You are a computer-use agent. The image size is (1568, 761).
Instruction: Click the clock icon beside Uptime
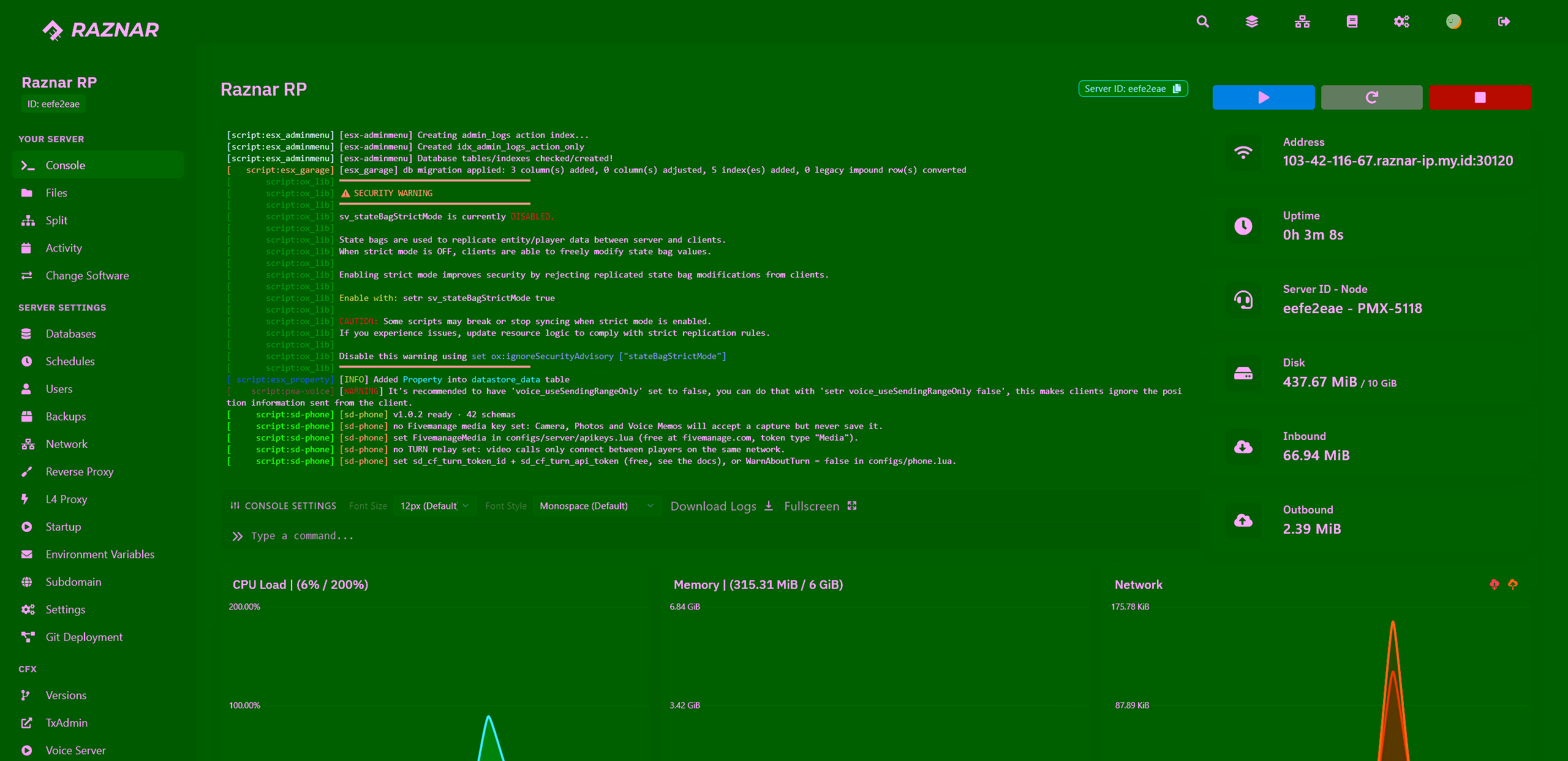click(x=1243, y=226)
